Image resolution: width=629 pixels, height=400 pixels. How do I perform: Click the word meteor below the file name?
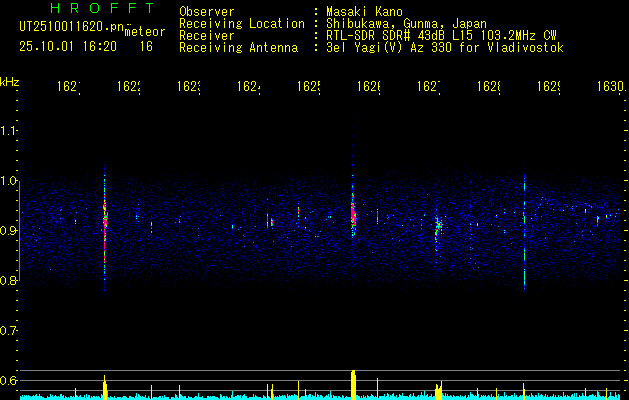pyautogui.click(x=145, y=32)
